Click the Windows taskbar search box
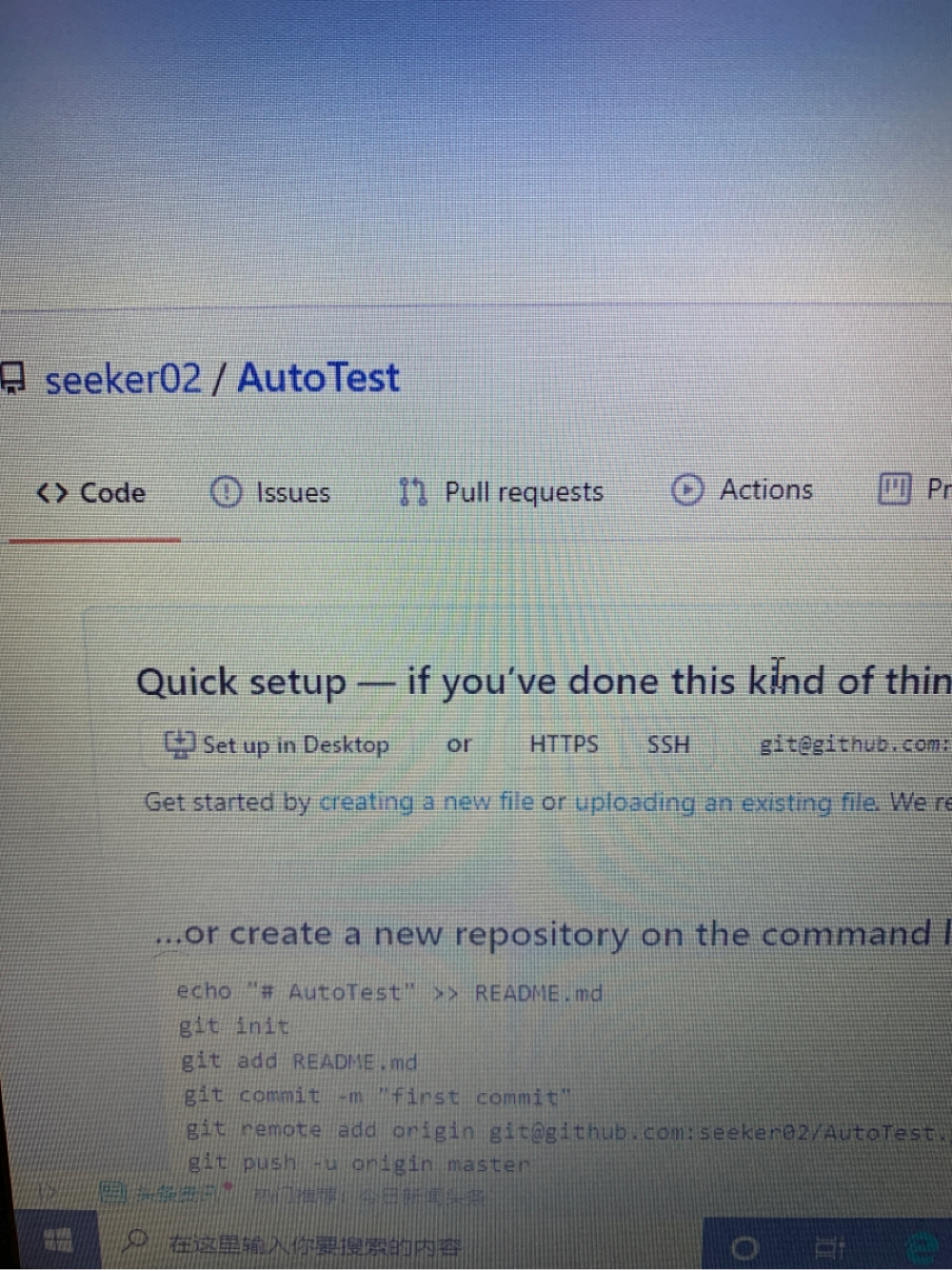This screenshot has height=1270, width=952. click(x=400, y=1242)
